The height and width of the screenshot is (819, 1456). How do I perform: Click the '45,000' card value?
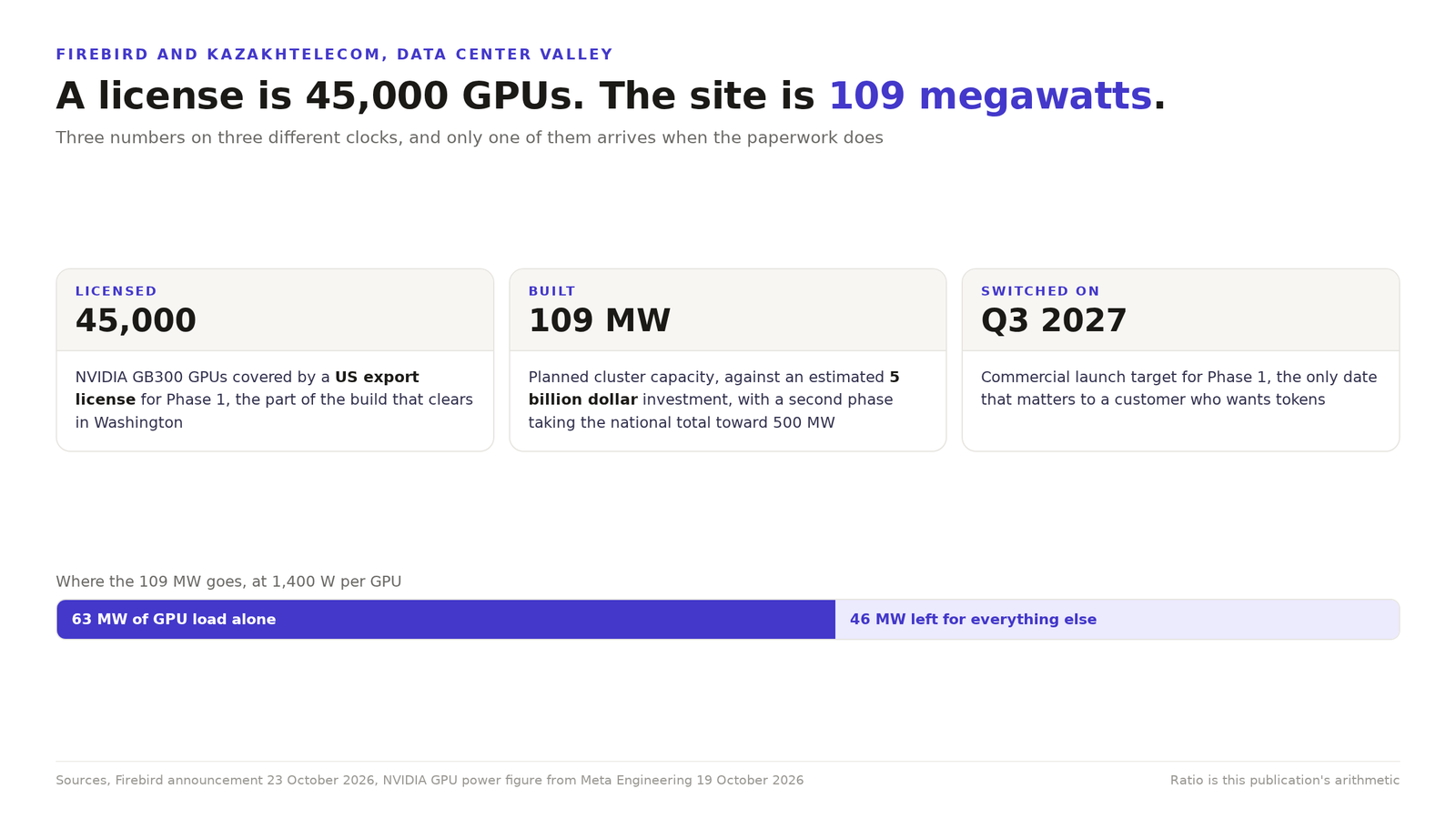(x=136, y=321)
